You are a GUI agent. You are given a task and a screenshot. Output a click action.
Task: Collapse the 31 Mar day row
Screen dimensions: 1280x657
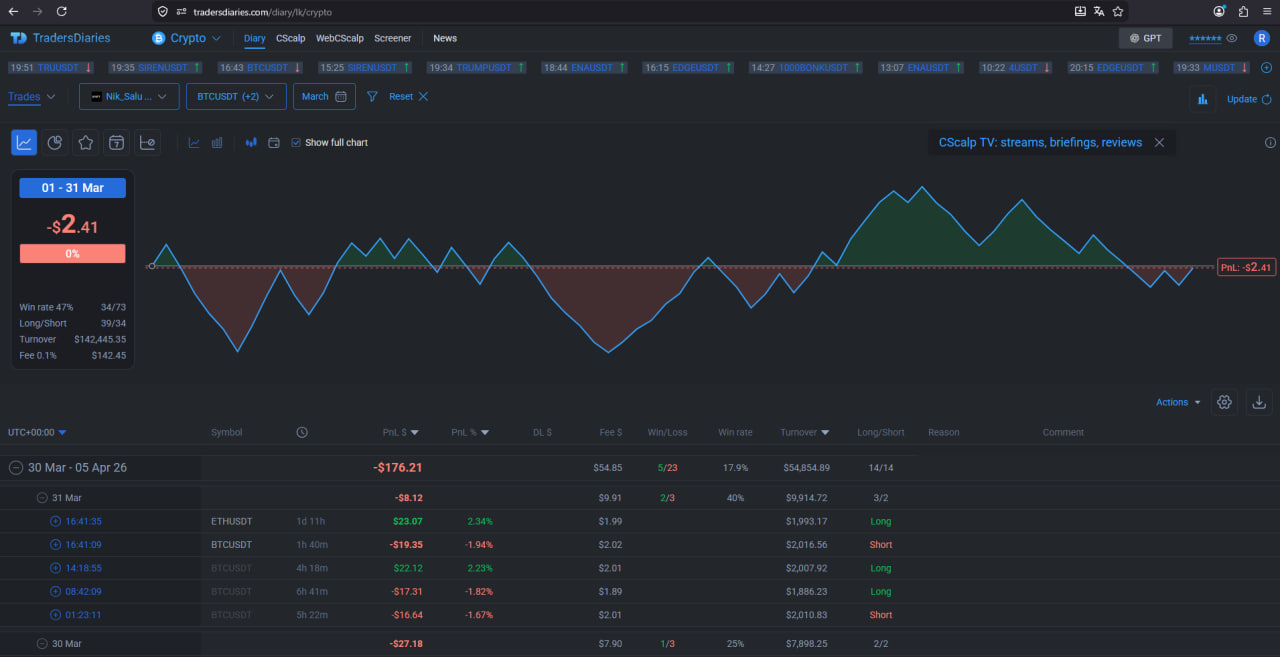[42, 497]
